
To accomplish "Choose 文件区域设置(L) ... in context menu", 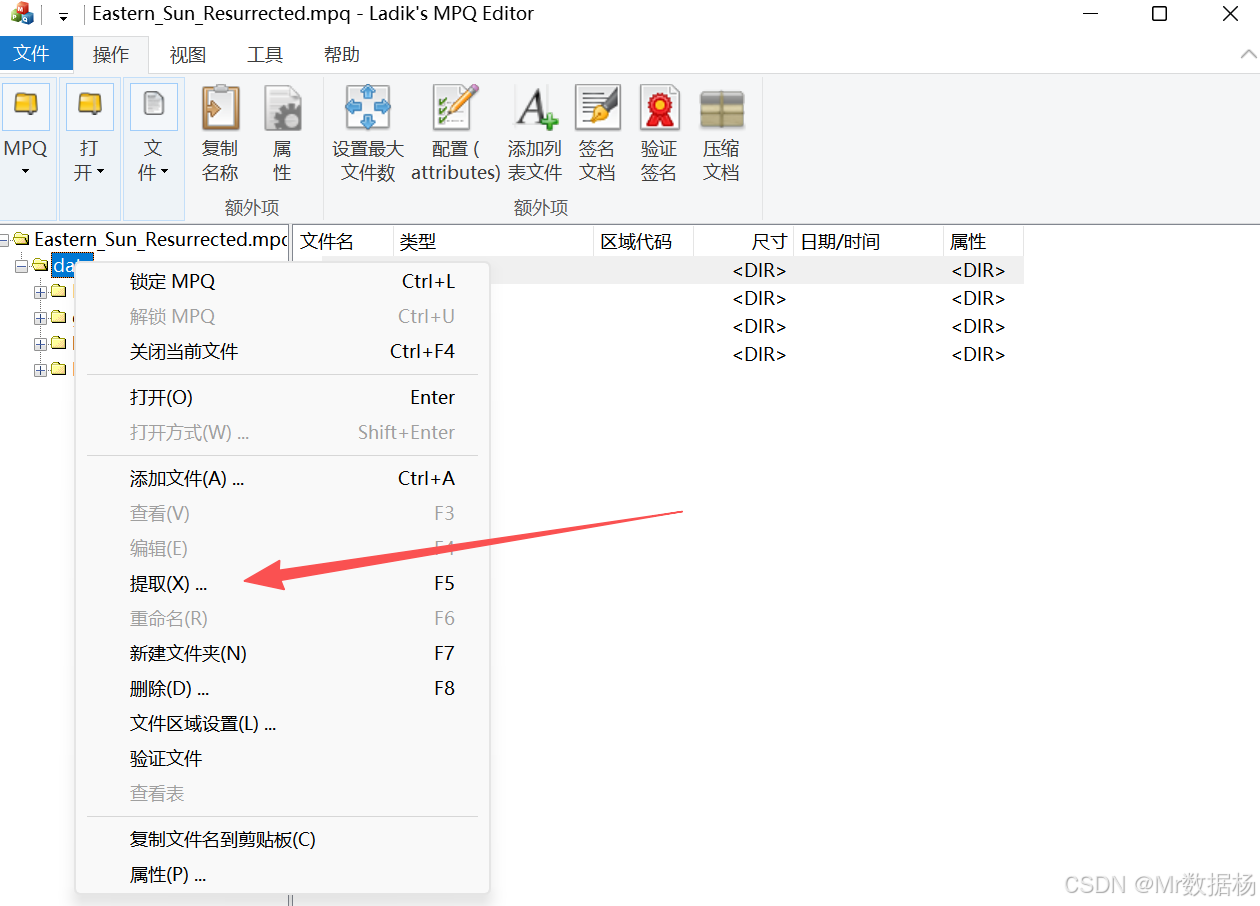I will (x=282, y=724).
